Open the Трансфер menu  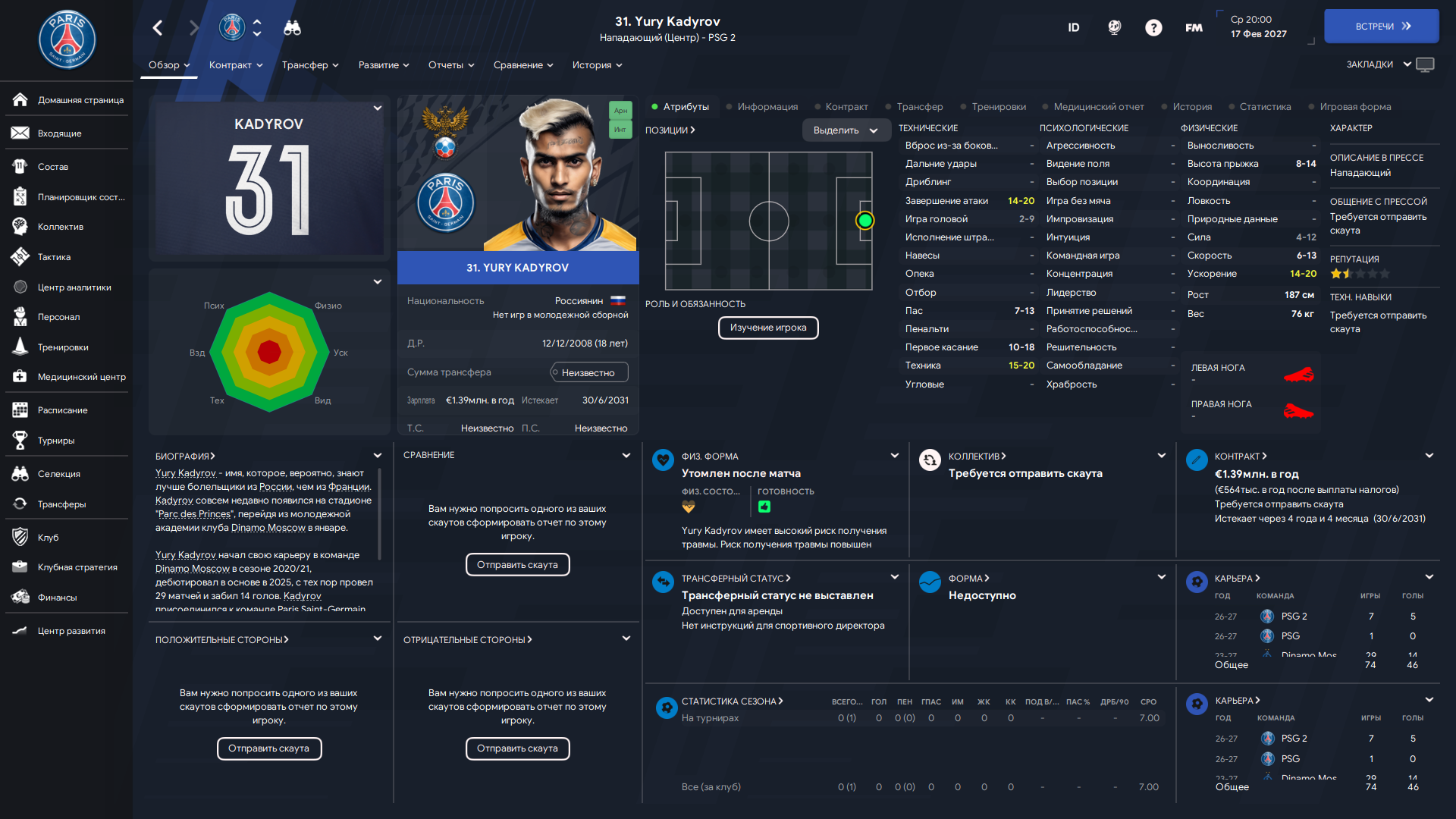coord(310,65)
